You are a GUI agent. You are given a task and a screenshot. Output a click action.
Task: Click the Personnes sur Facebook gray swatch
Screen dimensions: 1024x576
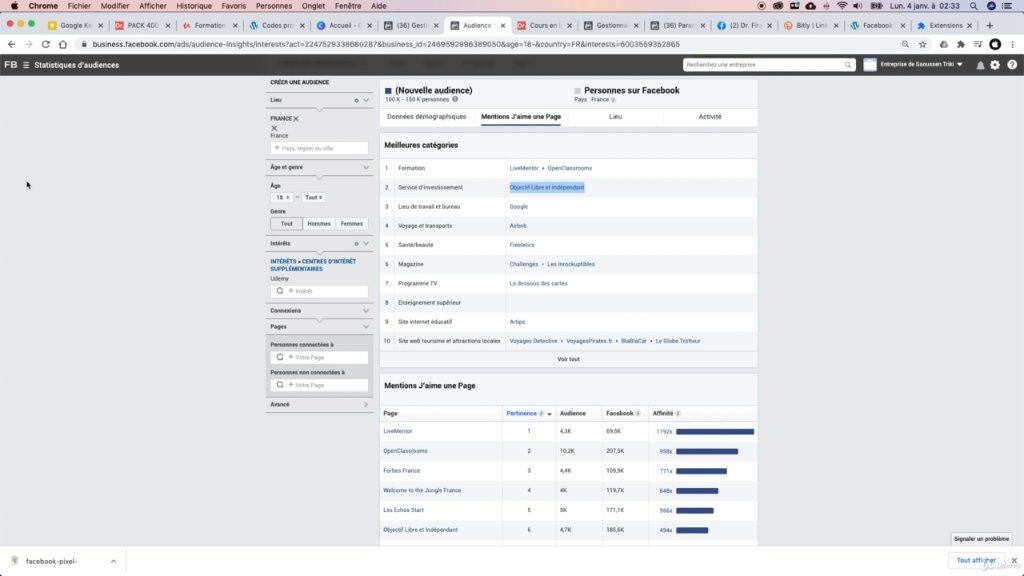pos(577,91)
